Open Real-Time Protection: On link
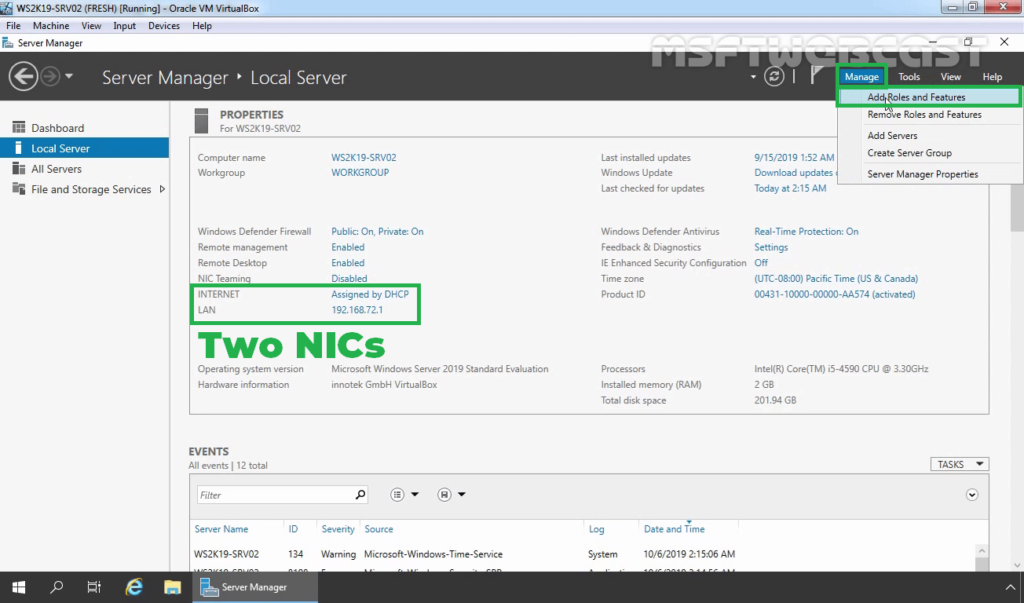 pyautogui.click(x=806, y=231)
